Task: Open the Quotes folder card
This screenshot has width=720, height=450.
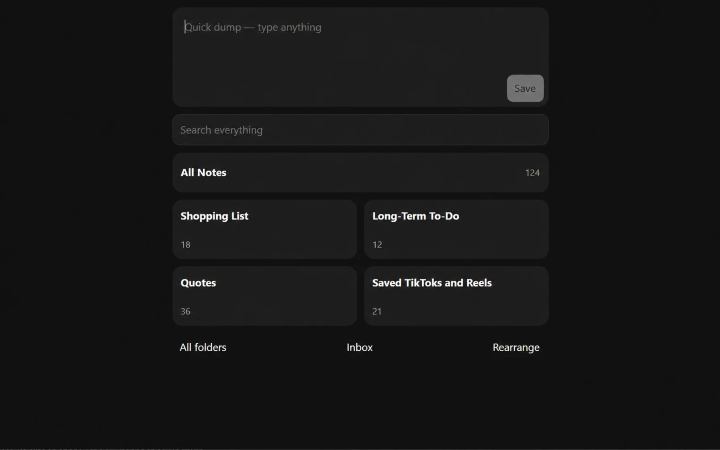Action: (x=264, y=296)
